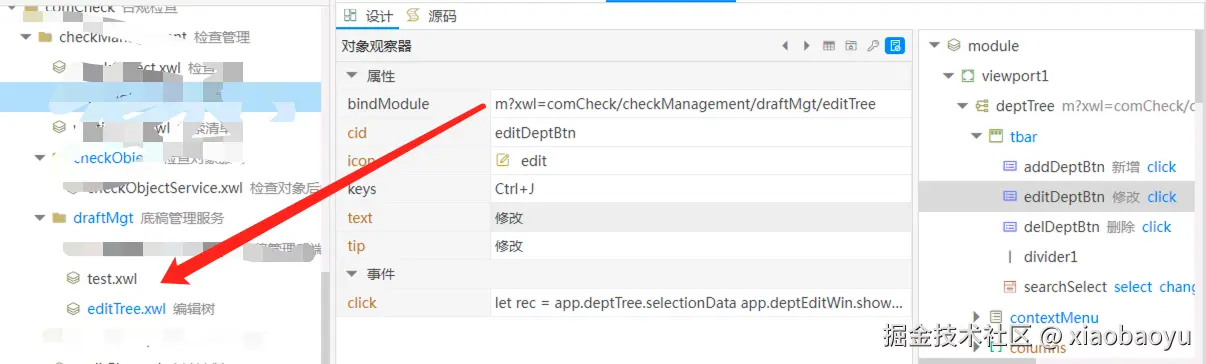The image size is (1206, 364).
Task: Select the keys property name
Action: [x=362, y=189]
